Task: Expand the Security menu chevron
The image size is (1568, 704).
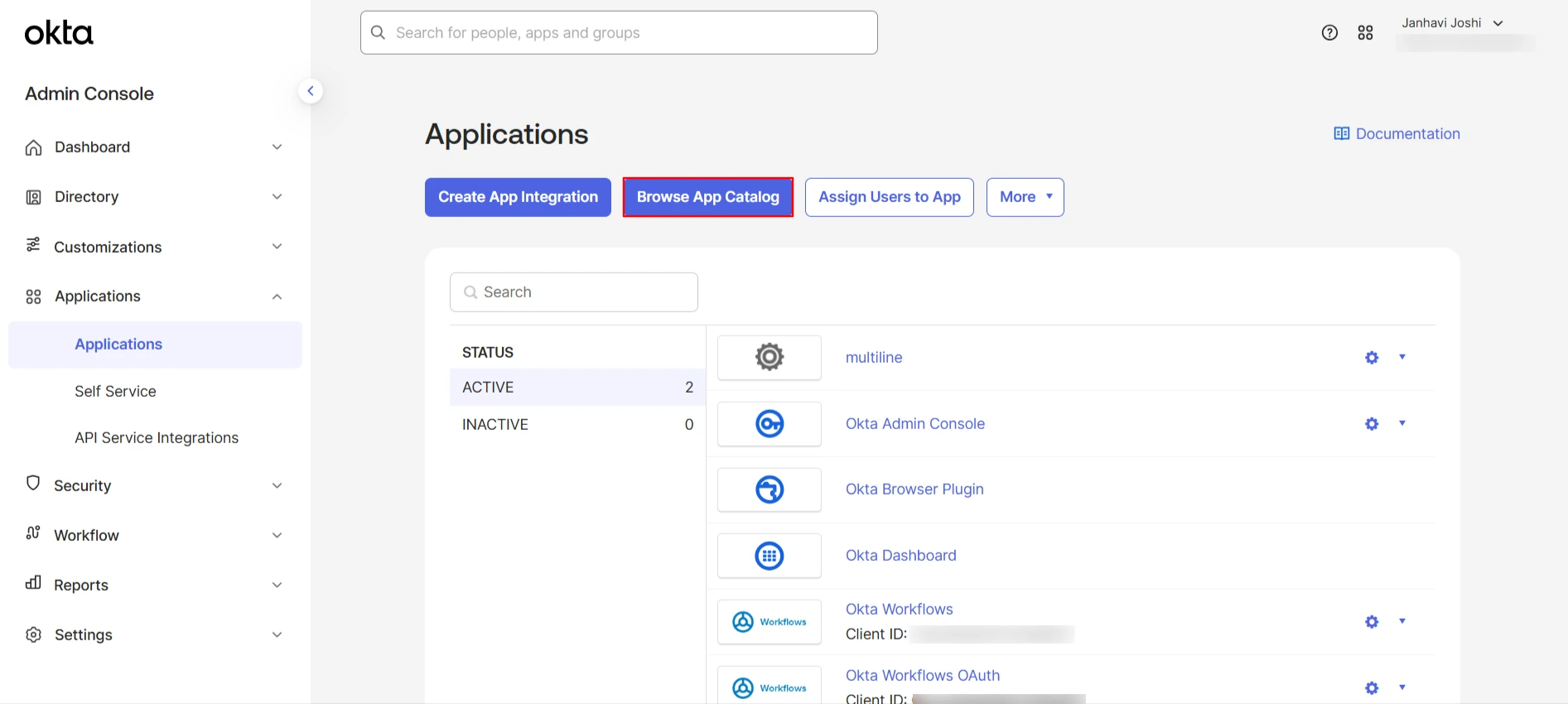Action: coord(277,485)
